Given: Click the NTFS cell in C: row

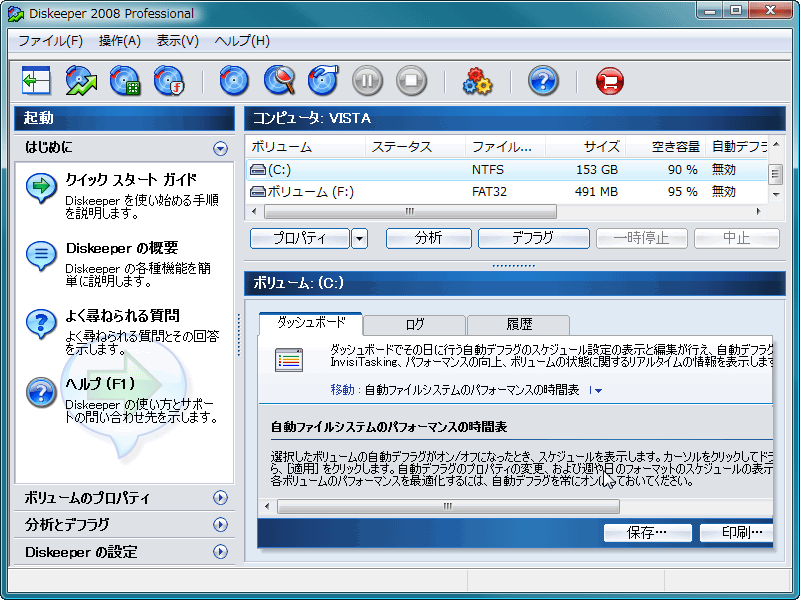Looking at the screenshot, I should pyautogui.click(x=487, y=169).
